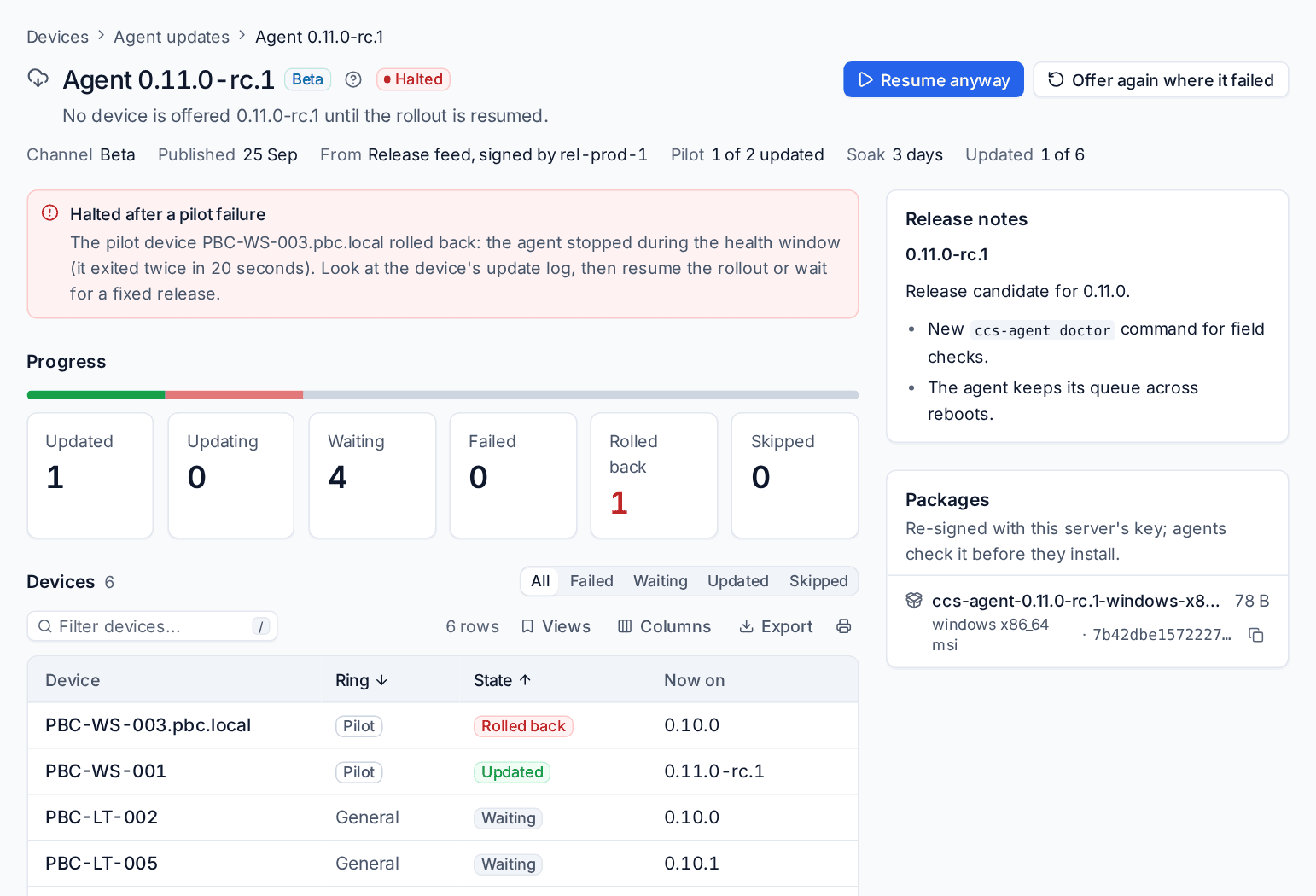Switch to the Updated filter tab
The image size is (1316, 896).
(738, 581)
